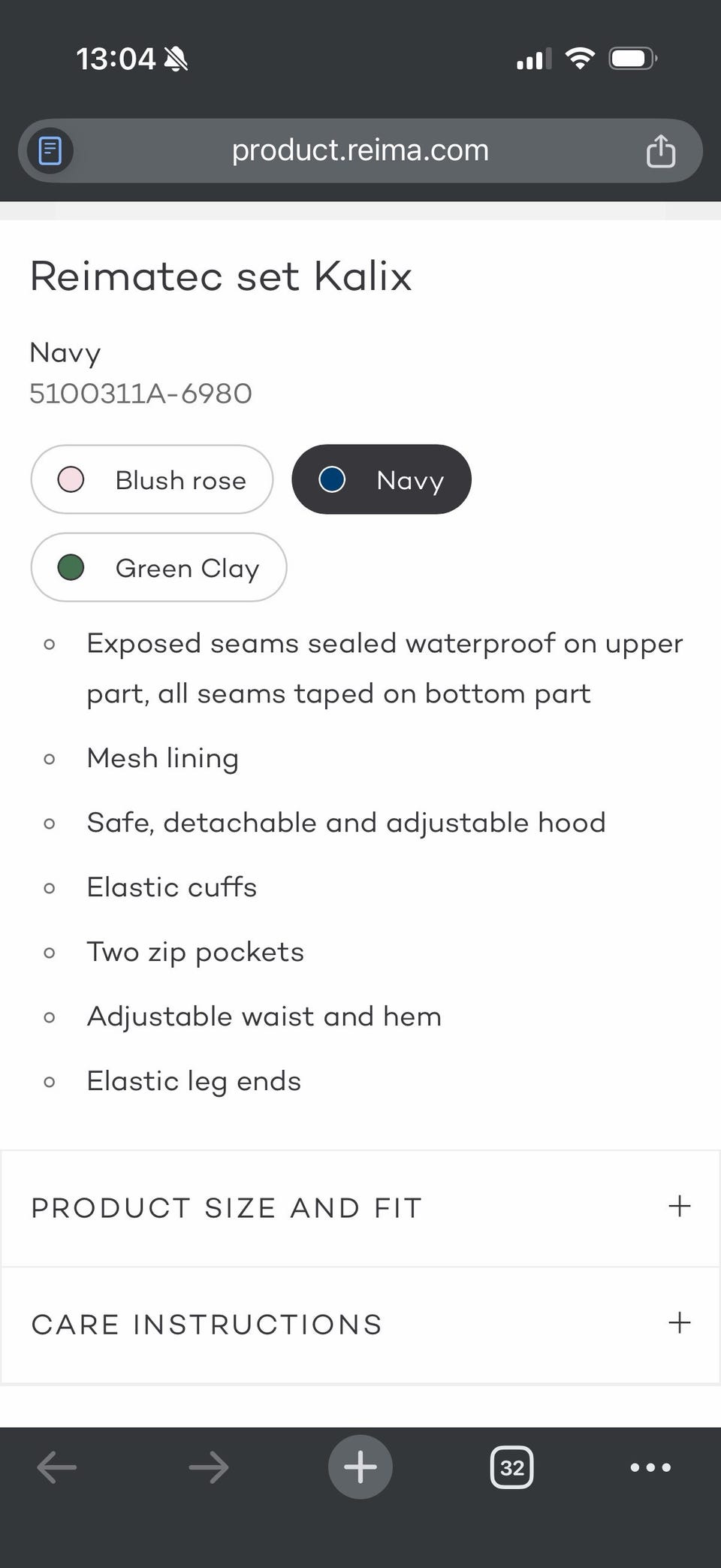Open the three-dot browser menu
This screenshot has height=1568, width=721.
650,1467
